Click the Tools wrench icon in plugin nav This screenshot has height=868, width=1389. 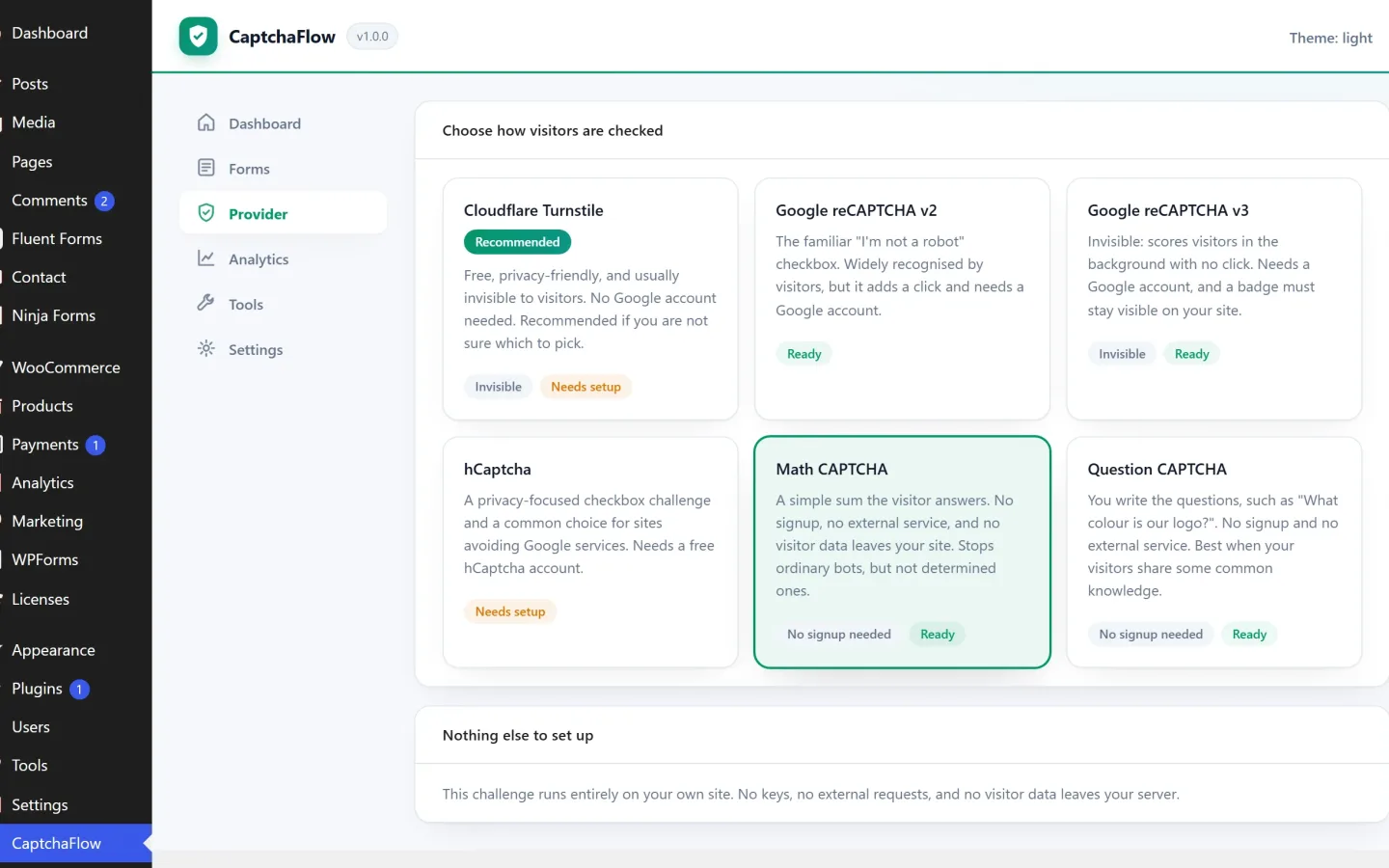(205, 304)
